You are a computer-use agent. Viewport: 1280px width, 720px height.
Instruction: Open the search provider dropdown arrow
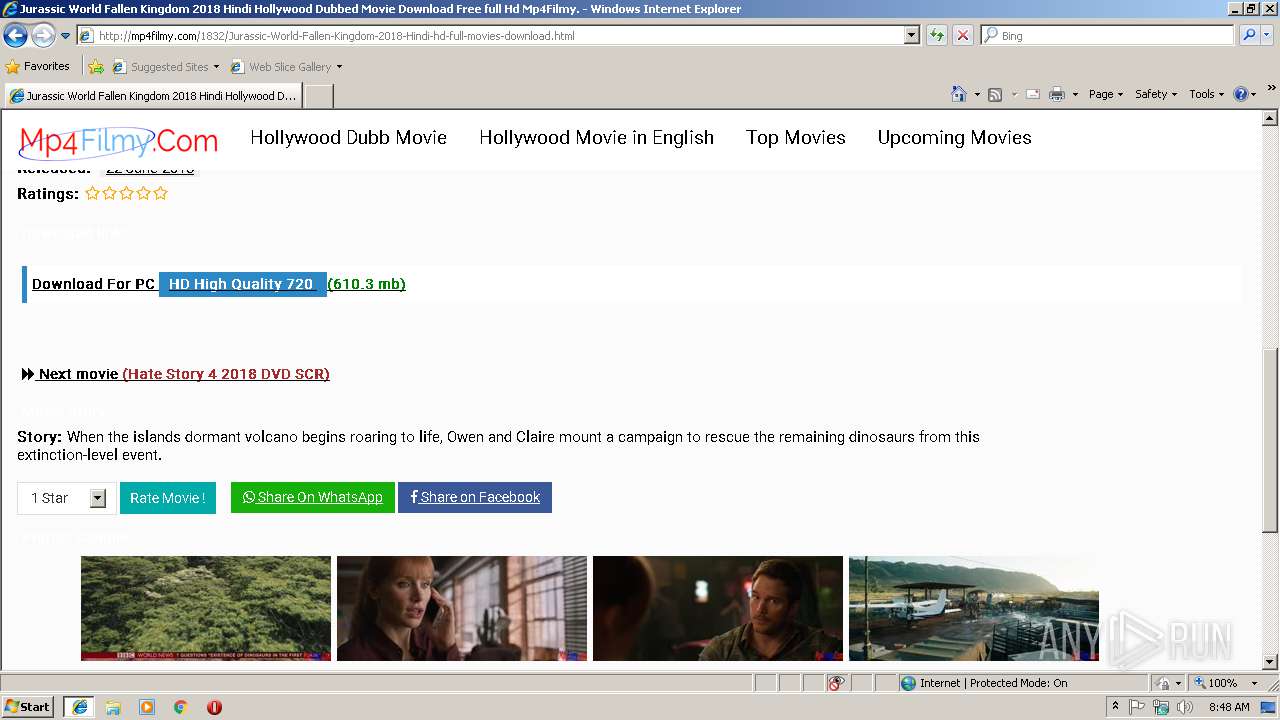click(x=1267, y=36)
